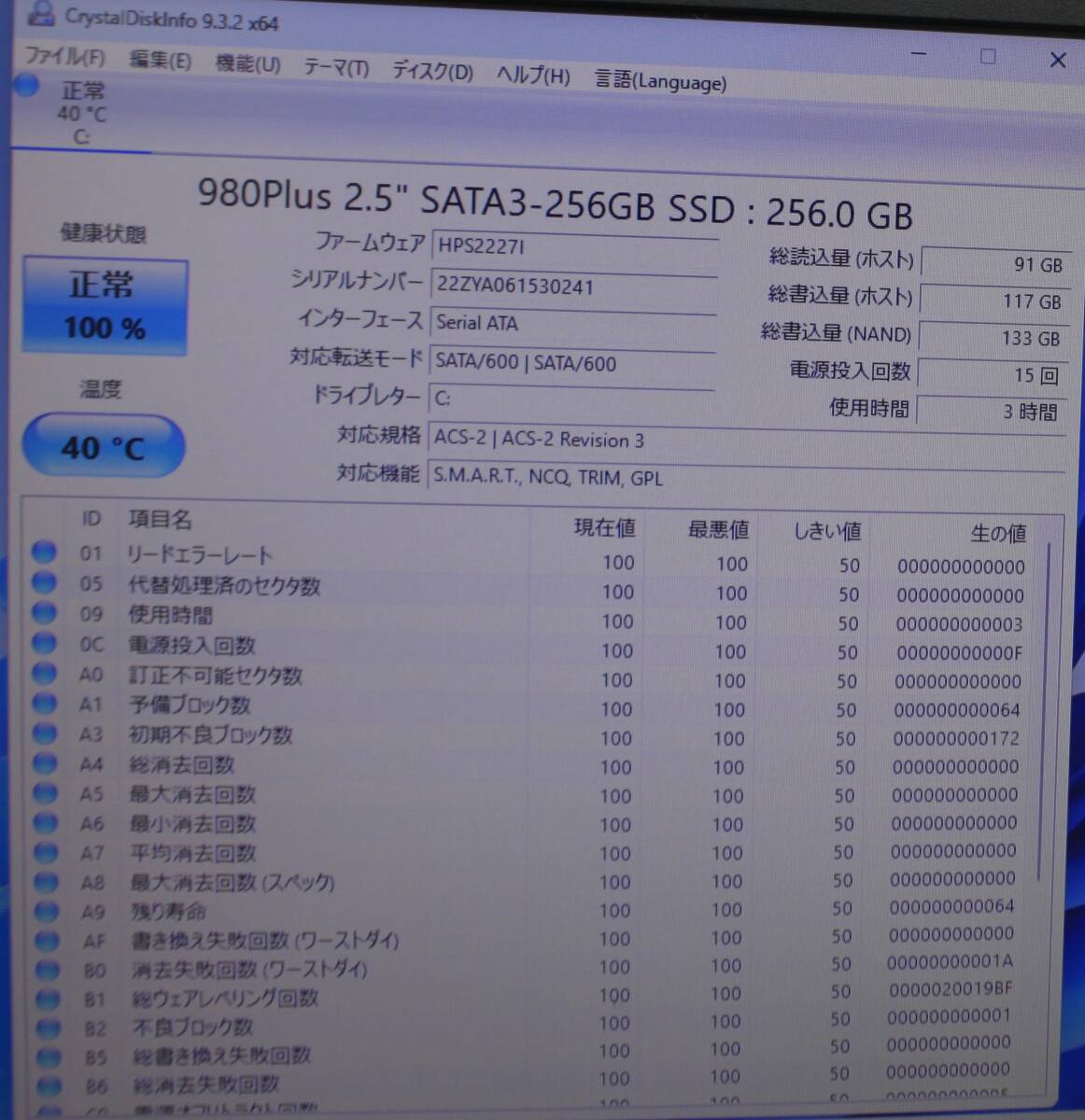Select the 残り寿命 attribute row text
The height and width of the screenshot is (1120, 1085).
point(168,911)
